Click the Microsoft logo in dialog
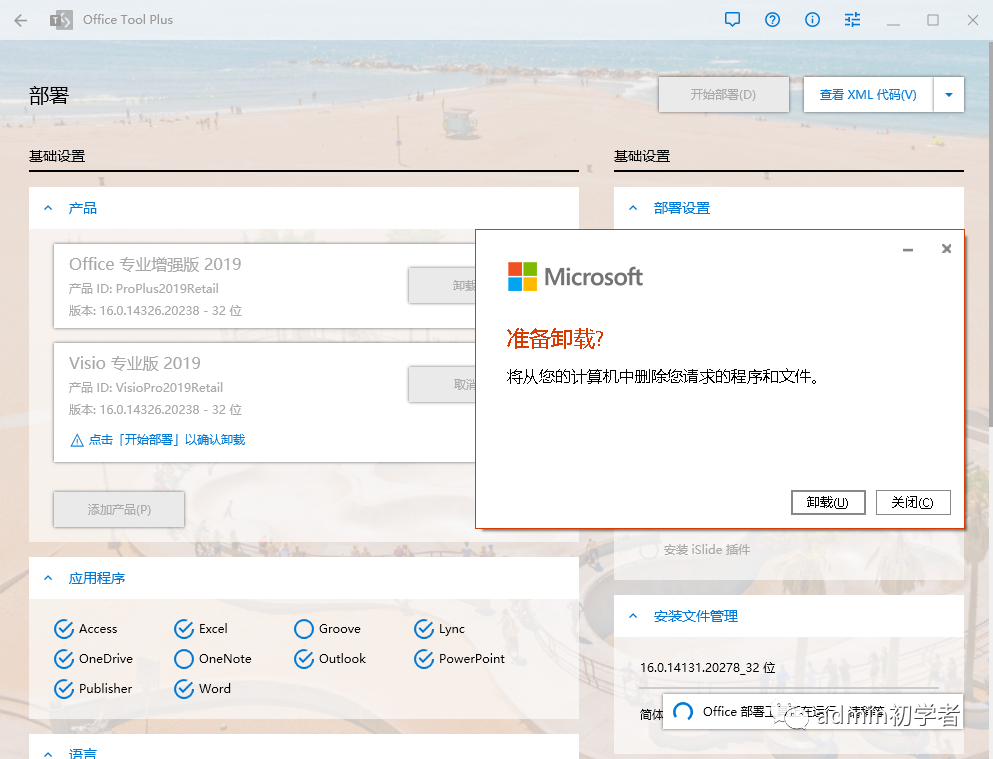 575,277
